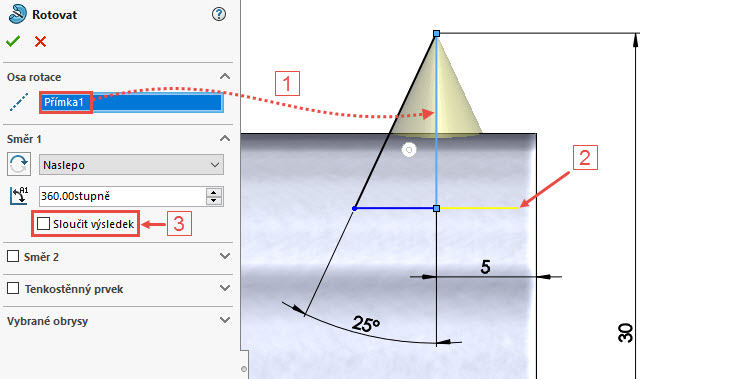Screen dimensions: 750x379
Task: Open the Naslepo revolve type dropdown
Action: point(131,165)
